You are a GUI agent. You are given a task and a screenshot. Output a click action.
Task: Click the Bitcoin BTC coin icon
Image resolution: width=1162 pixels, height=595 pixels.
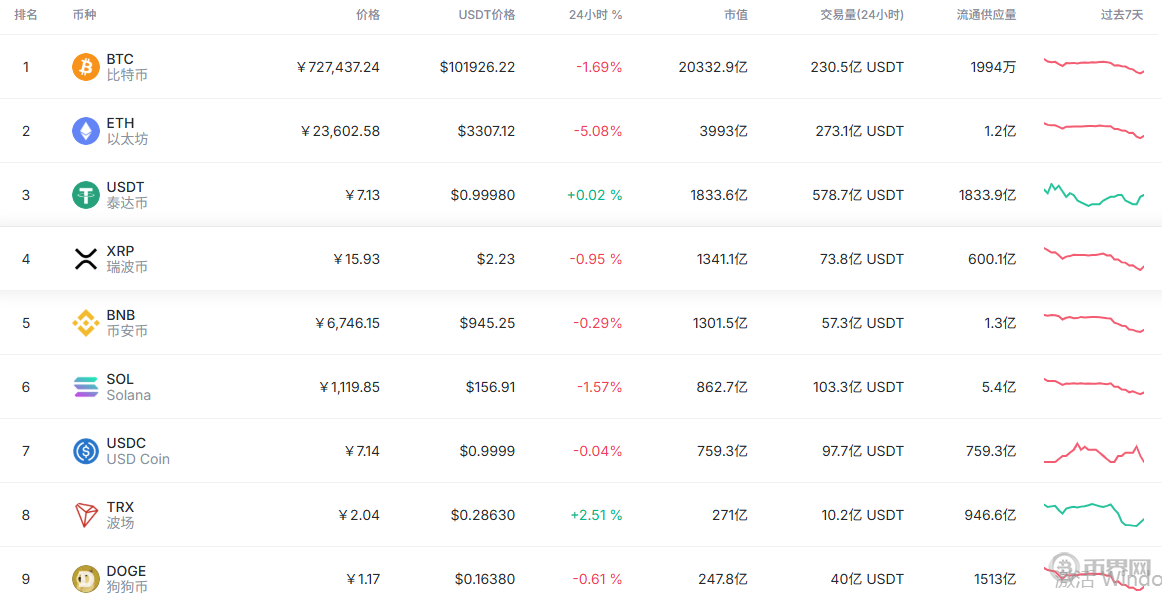pyautogui.click(x=86, y=67)
